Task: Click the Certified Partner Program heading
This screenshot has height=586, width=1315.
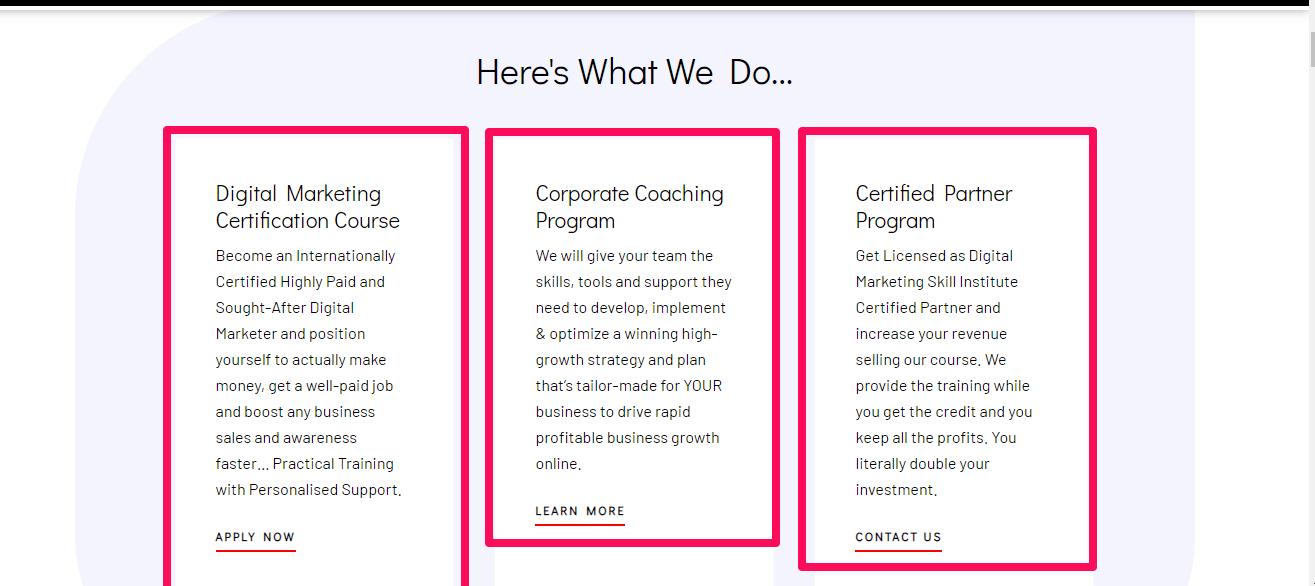Action: click(x=933, y=207)
